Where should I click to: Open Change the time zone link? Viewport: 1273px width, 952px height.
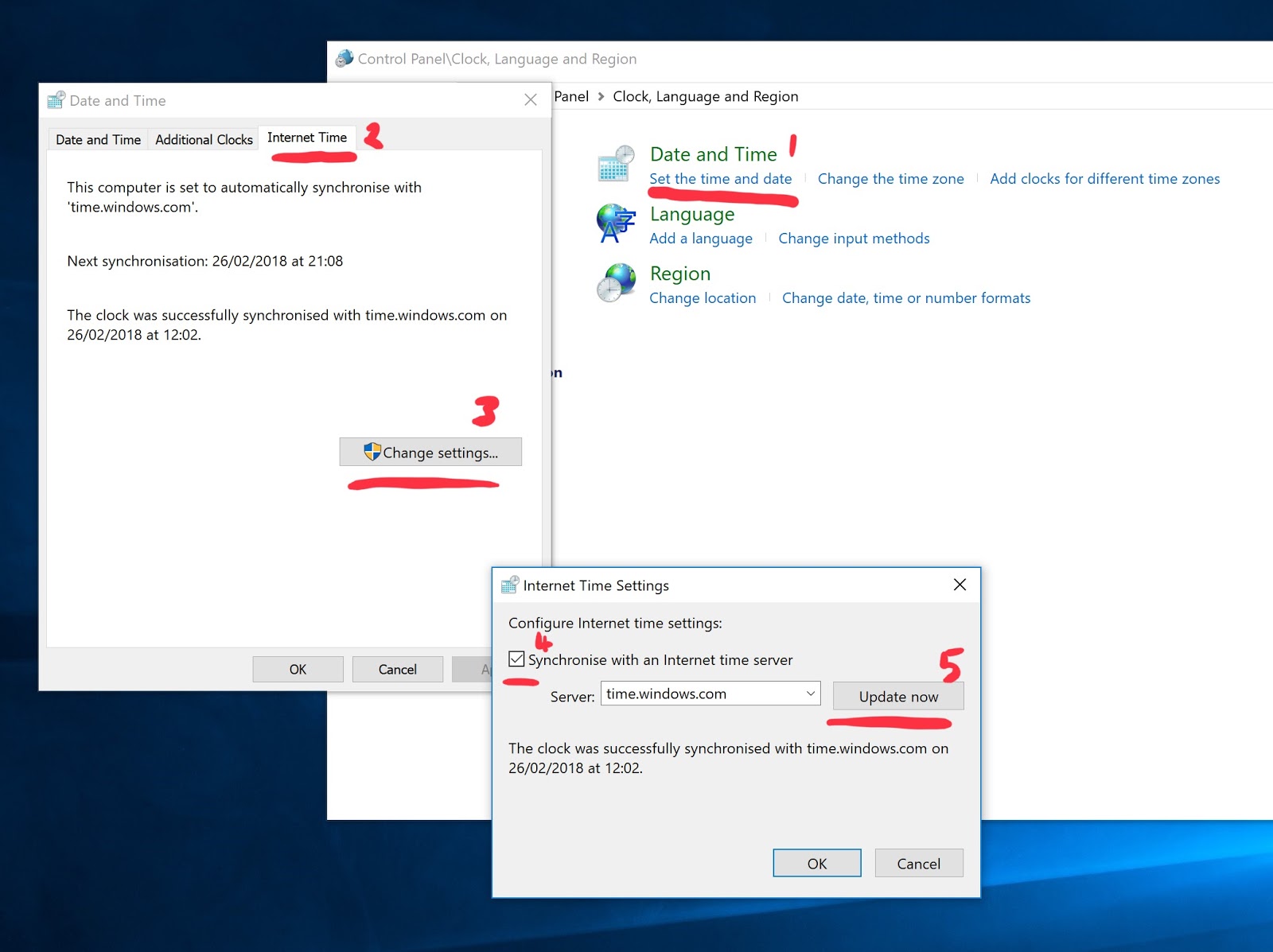tap(890, 179)
